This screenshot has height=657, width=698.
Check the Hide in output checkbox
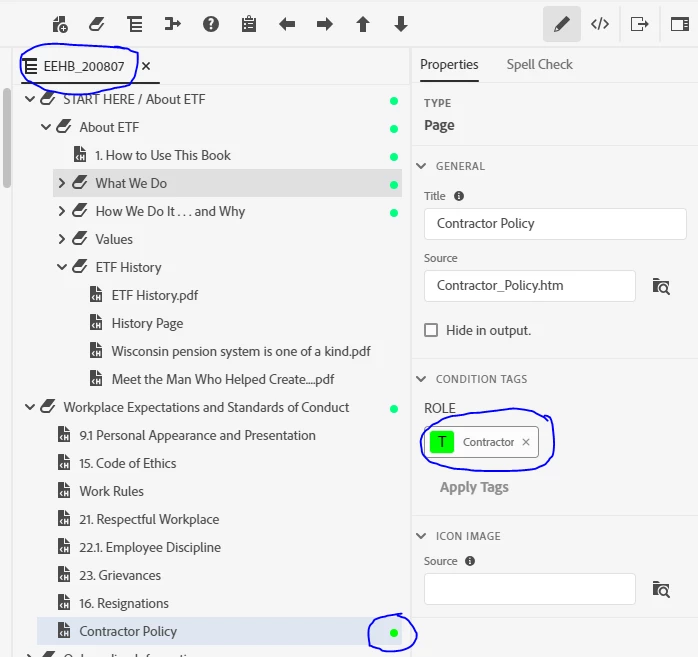431,330
